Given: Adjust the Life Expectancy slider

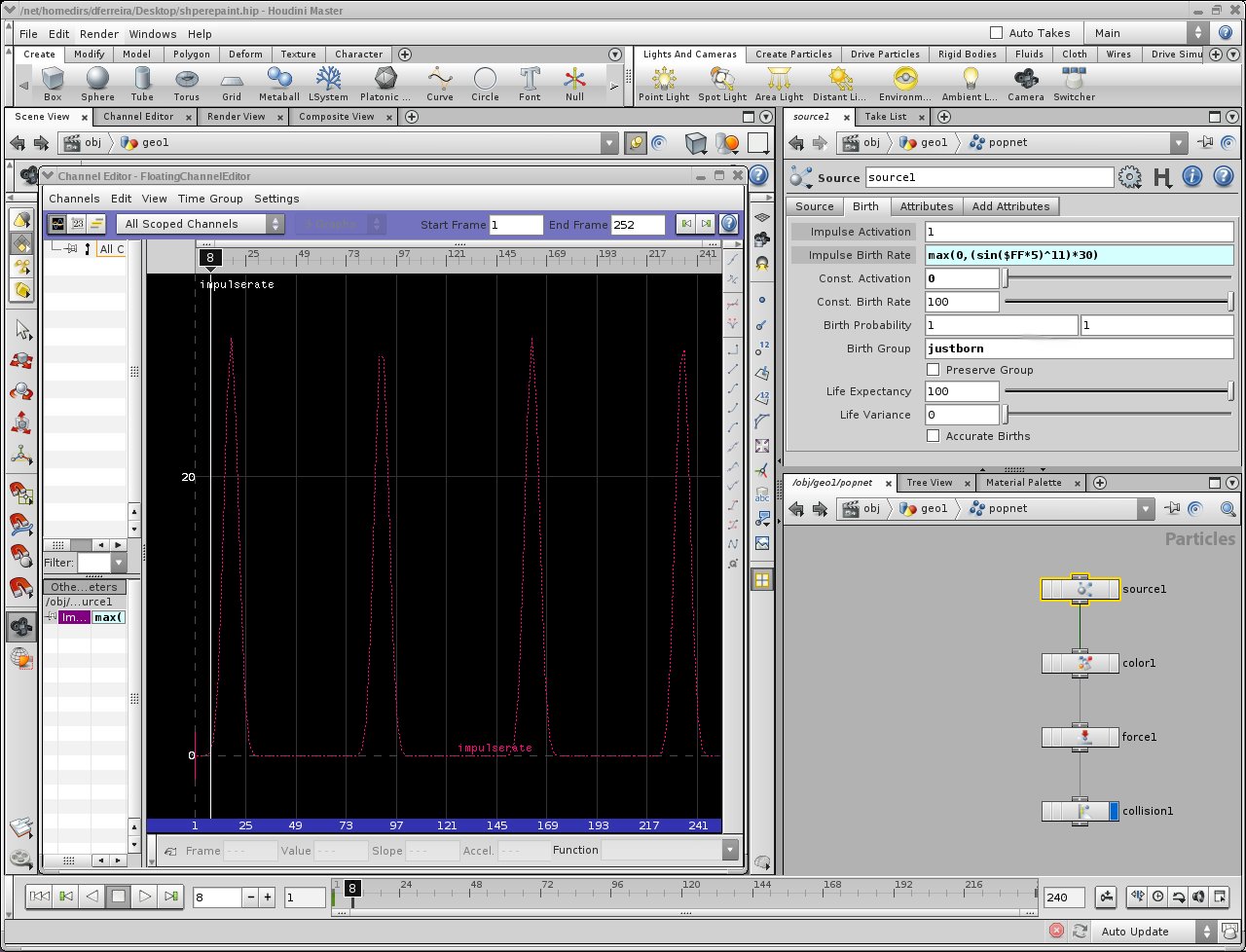Looking at the screenshot, I should [x=1118, y=391].
